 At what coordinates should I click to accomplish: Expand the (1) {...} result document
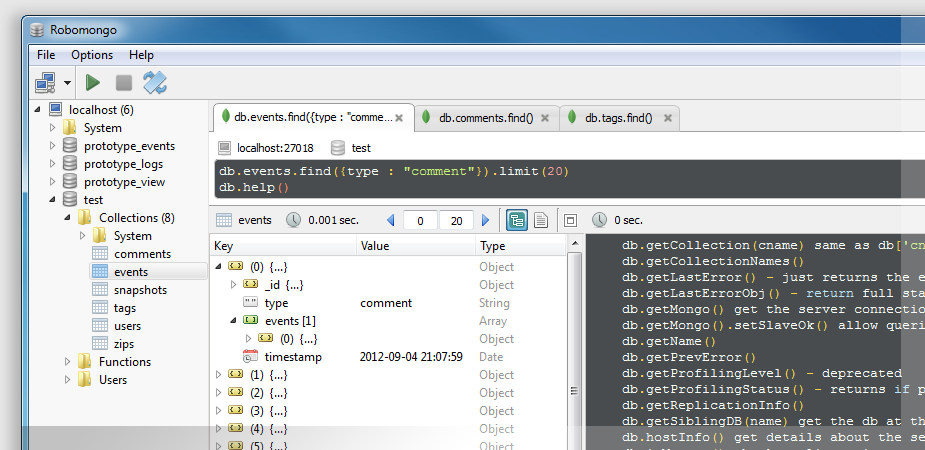click(x=218, y=375)
